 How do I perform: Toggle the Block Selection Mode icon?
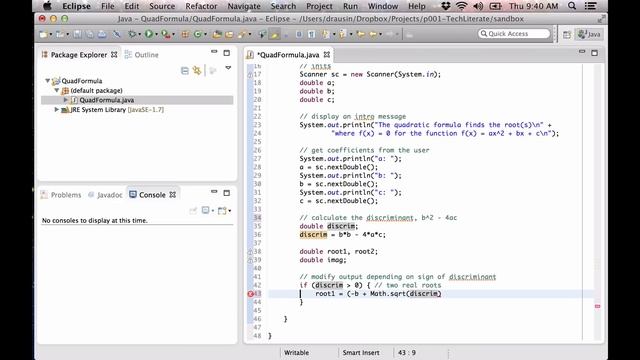click(x=298, y=34)
